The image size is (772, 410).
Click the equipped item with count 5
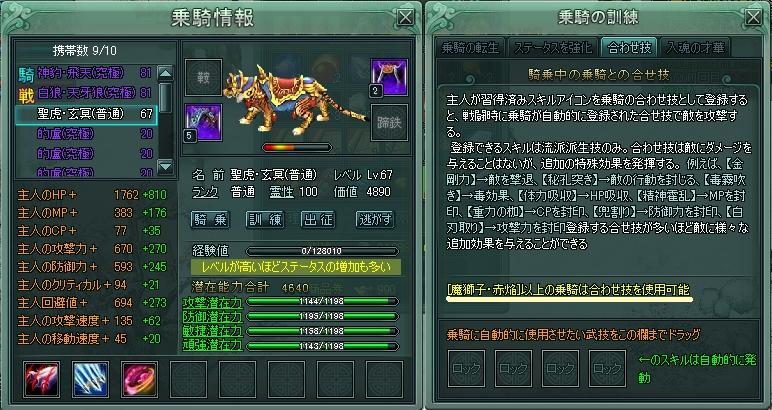203,122
